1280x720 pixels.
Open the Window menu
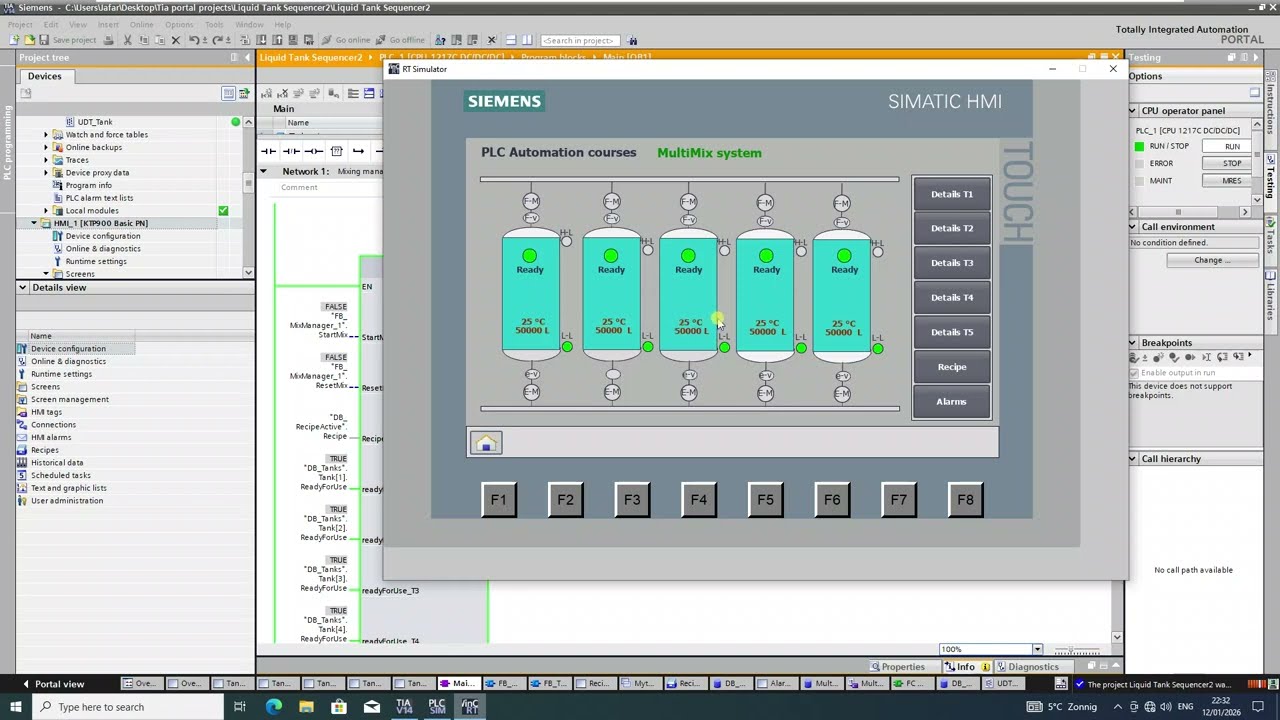pyautogui.click(x=249, y=24)
